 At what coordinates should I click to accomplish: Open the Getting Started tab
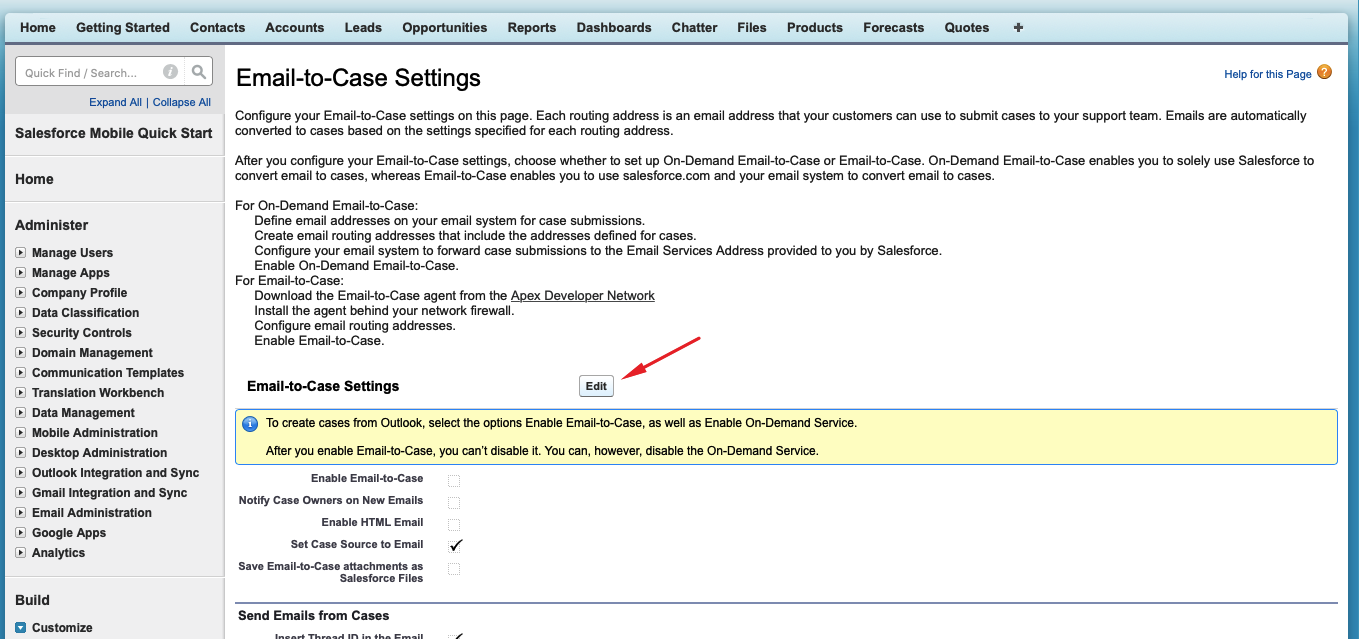123,27
